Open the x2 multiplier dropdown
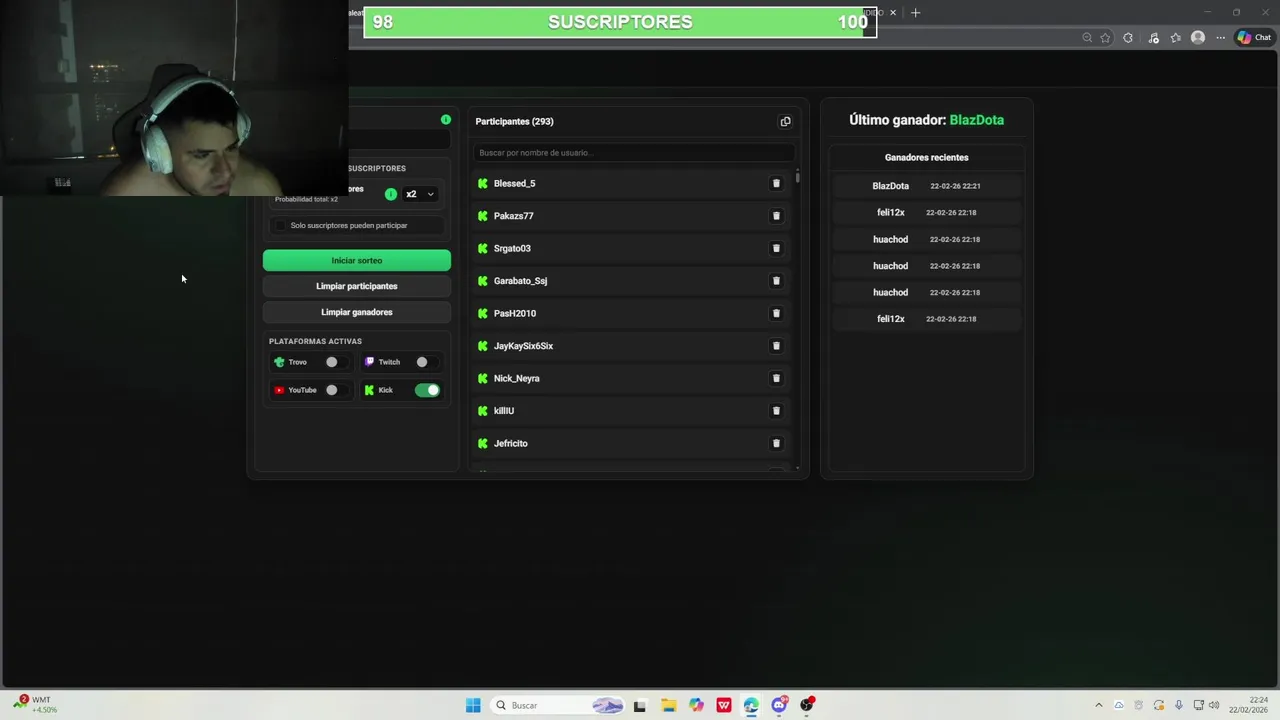The width and height of the screenshot is (1280, 720). [421, 194]
